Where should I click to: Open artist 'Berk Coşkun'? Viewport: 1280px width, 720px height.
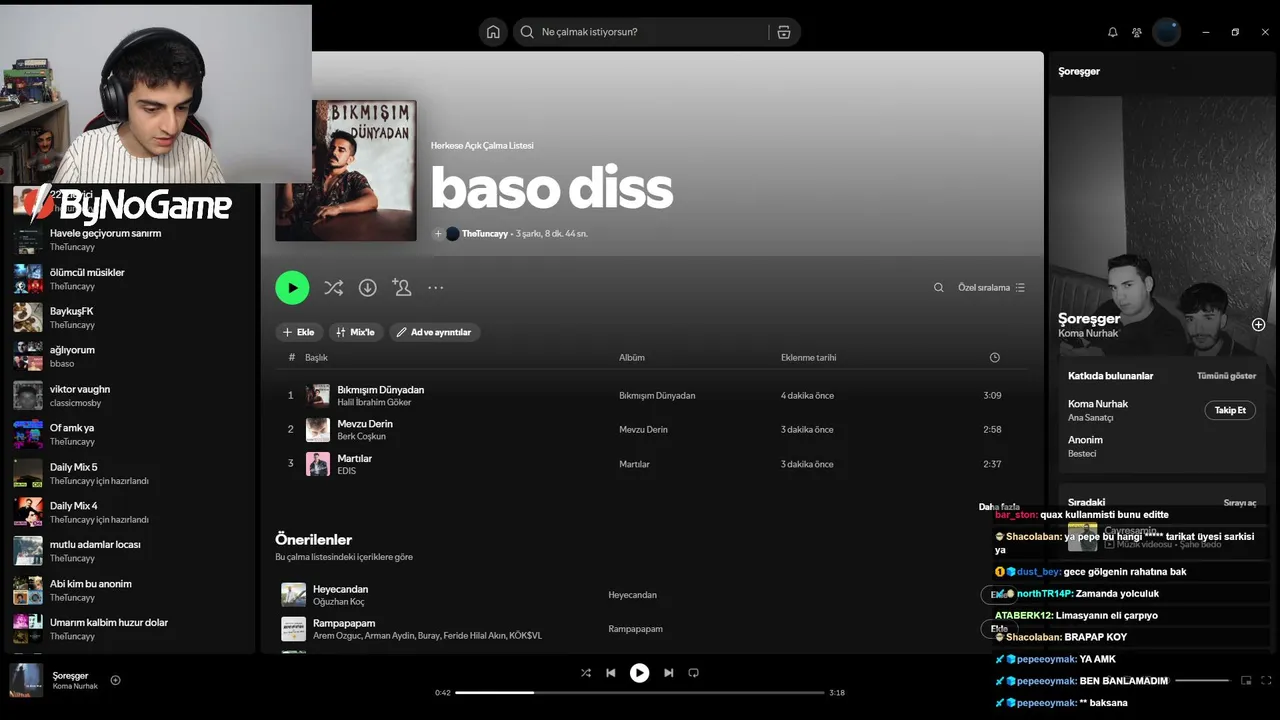click(362, 436)
